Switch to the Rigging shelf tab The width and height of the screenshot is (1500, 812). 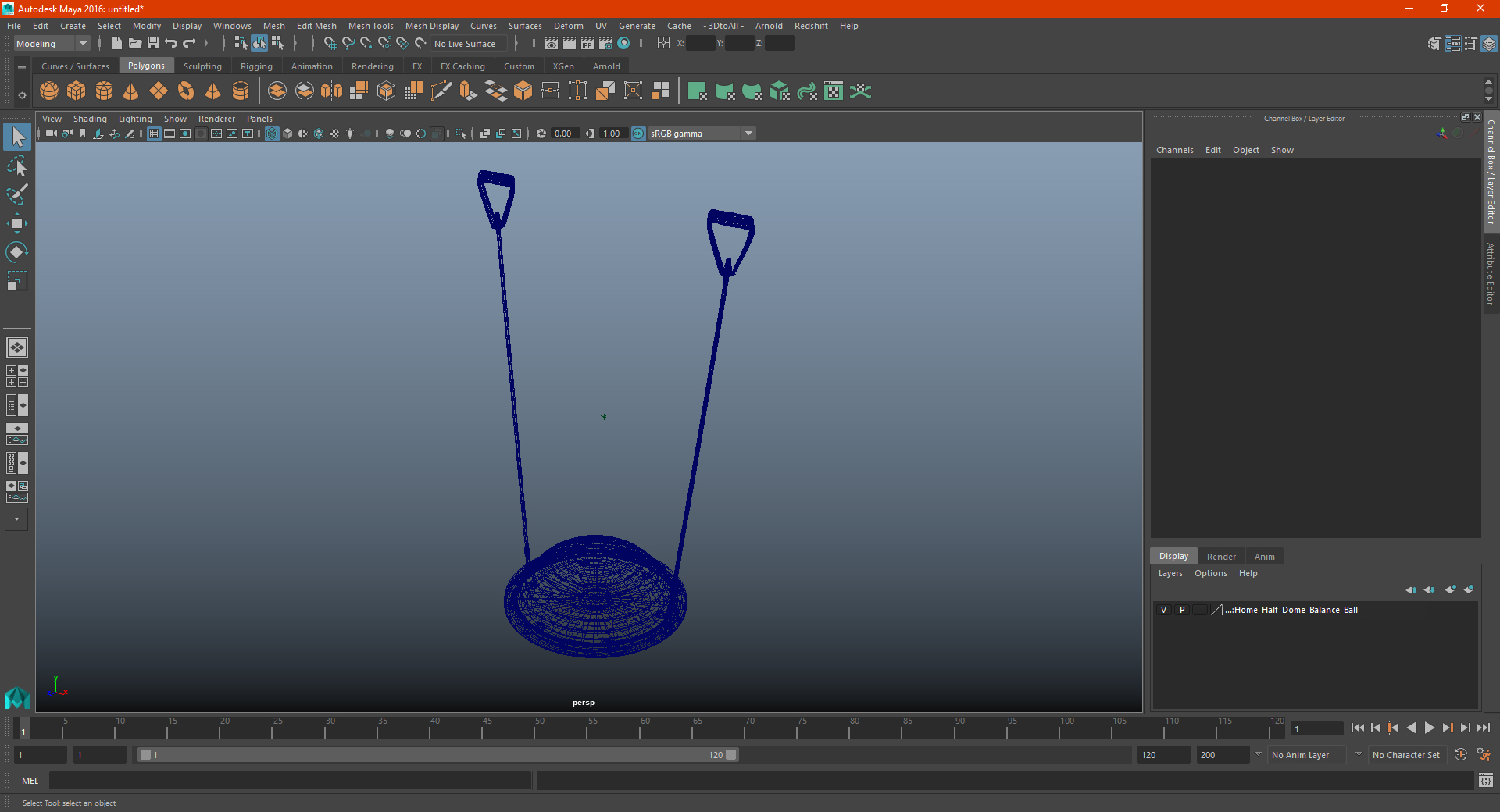[256, 66]
